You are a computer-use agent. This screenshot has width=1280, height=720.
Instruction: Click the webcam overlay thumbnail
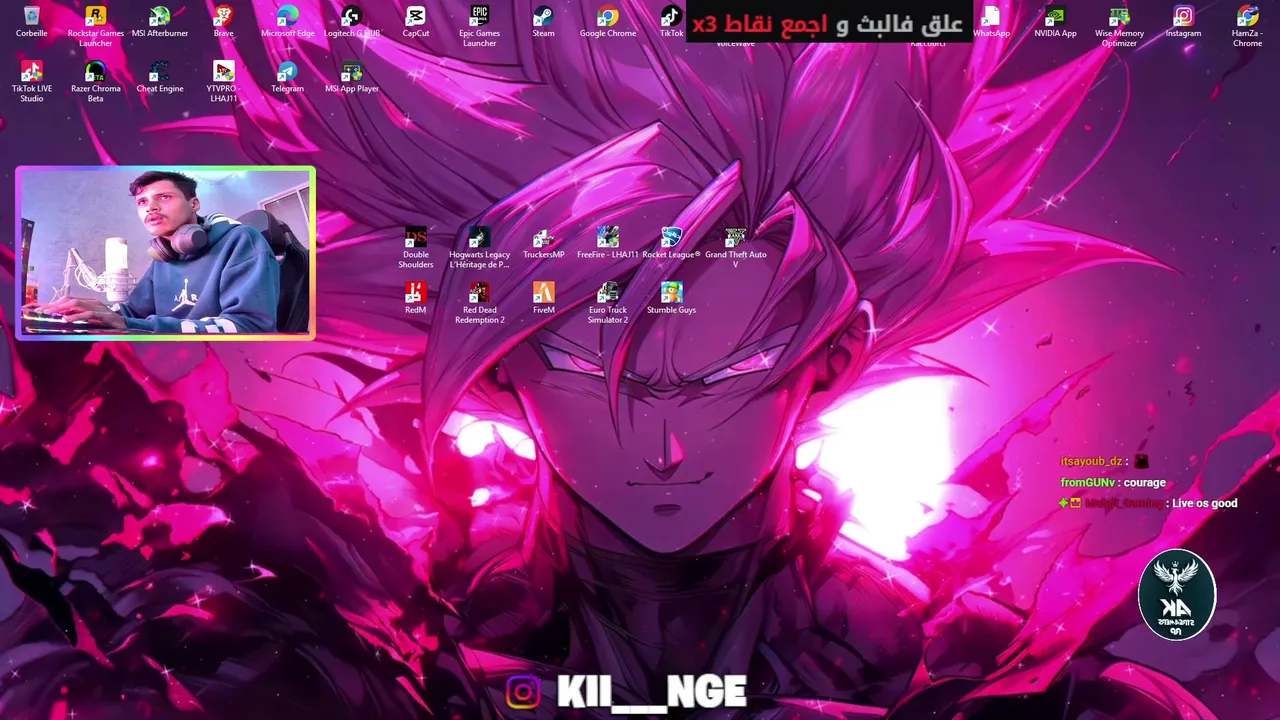tap(165, 253)
